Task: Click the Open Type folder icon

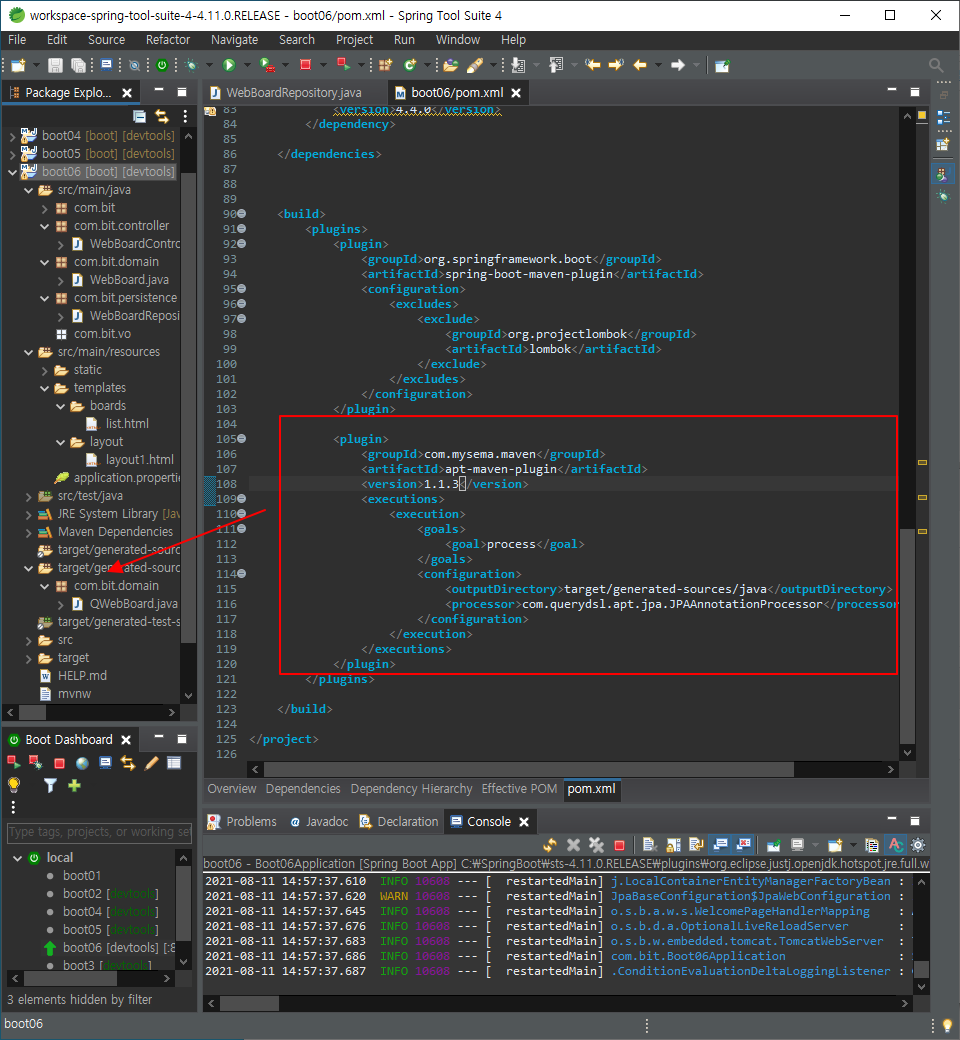Action: coord(451,65)
